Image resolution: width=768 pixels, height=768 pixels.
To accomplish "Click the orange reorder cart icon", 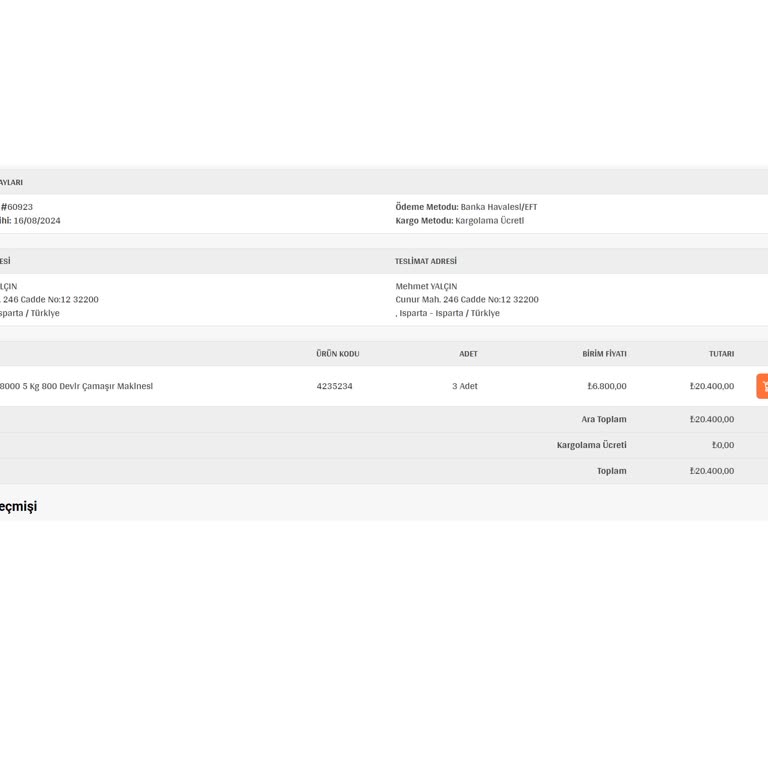I will [x=762, y=386].
